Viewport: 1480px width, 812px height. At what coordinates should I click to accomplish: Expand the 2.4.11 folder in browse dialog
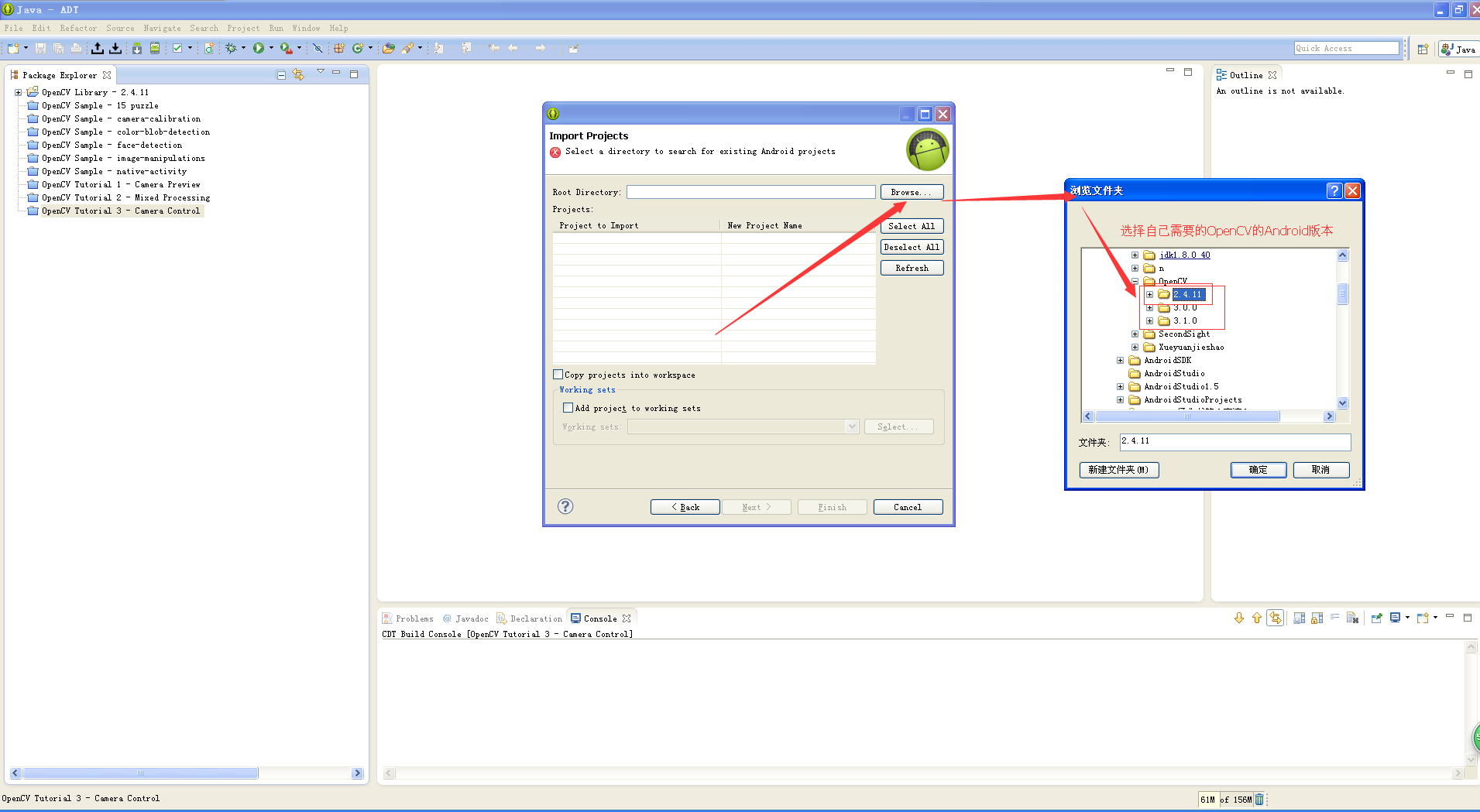pyautogui.click(x=1149, y=294)
